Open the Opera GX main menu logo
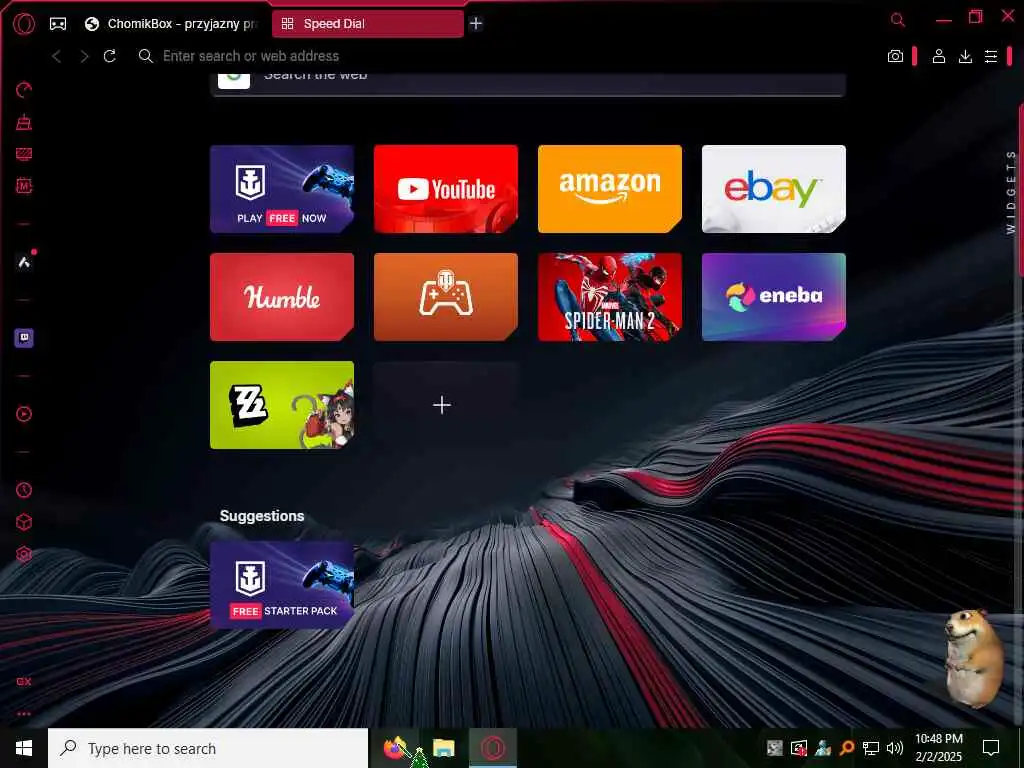Image resolution: width=1024 pixels, height=768 pixels. 24,24
